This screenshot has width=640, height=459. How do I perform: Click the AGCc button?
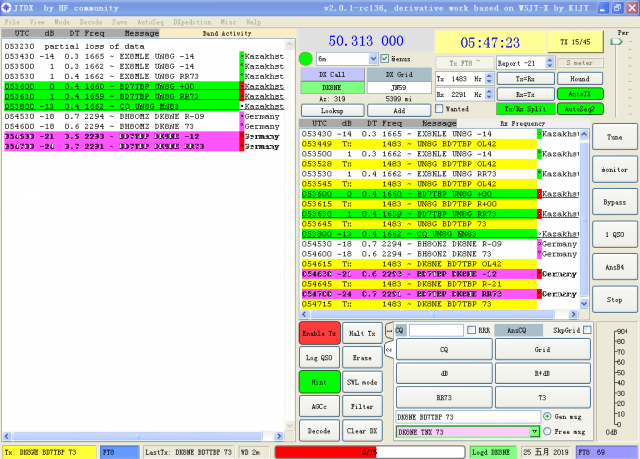320,406
